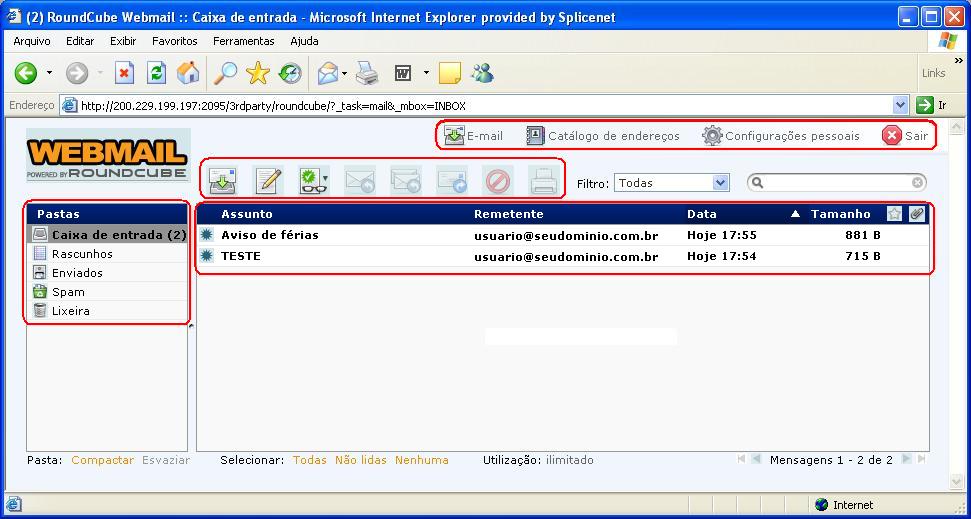Image resolution: width=971 pixels, height=519 pixels.
Task: Open the Spam folder
Action: pos(108,292)
